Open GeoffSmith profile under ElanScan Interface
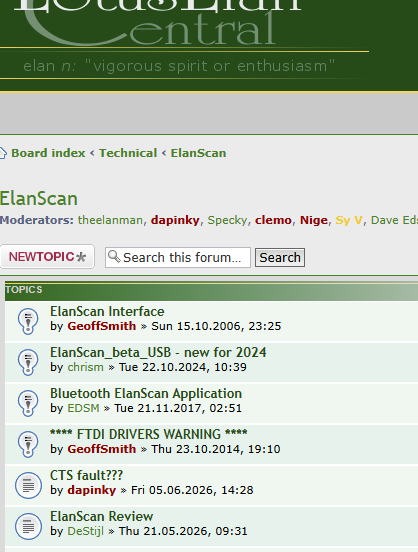The image size is (418, 552). [x=101, y=326]
